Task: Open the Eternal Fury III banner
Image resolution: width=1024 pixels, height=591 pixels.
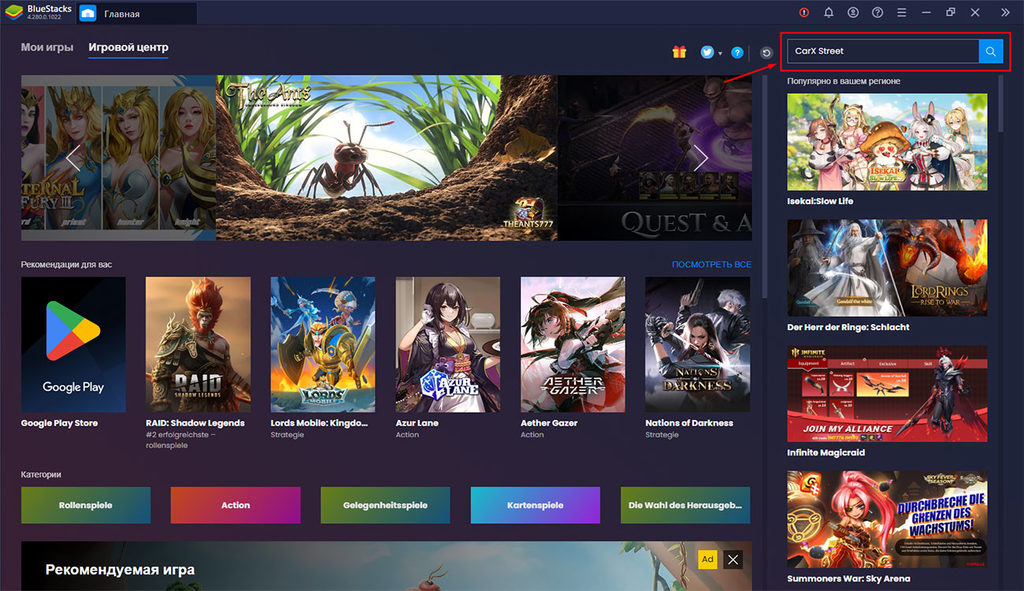Action: coord(118,157)
